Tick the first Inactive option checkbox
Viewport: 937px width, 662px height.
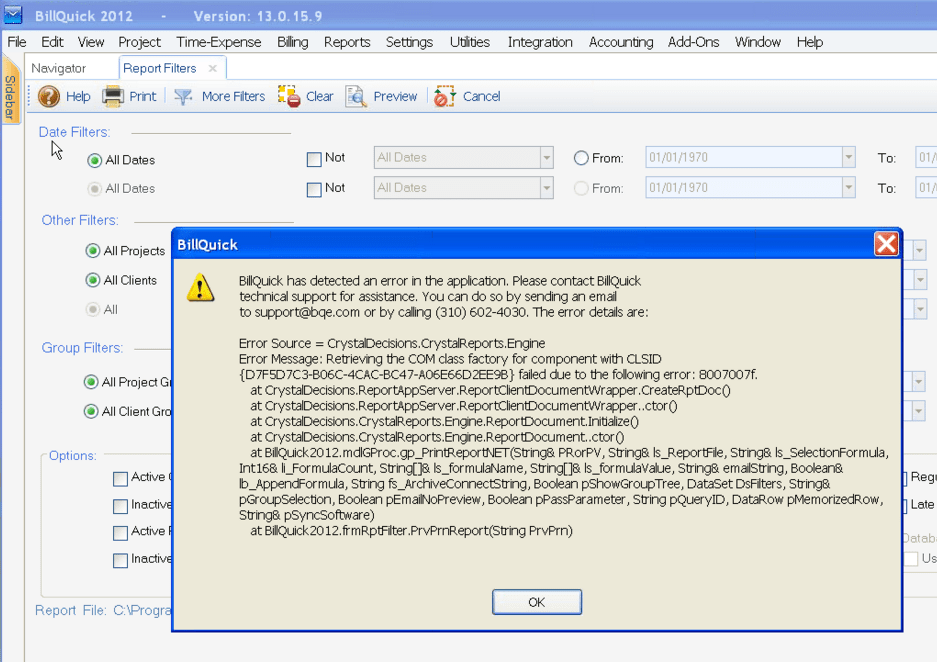[120, 507]
